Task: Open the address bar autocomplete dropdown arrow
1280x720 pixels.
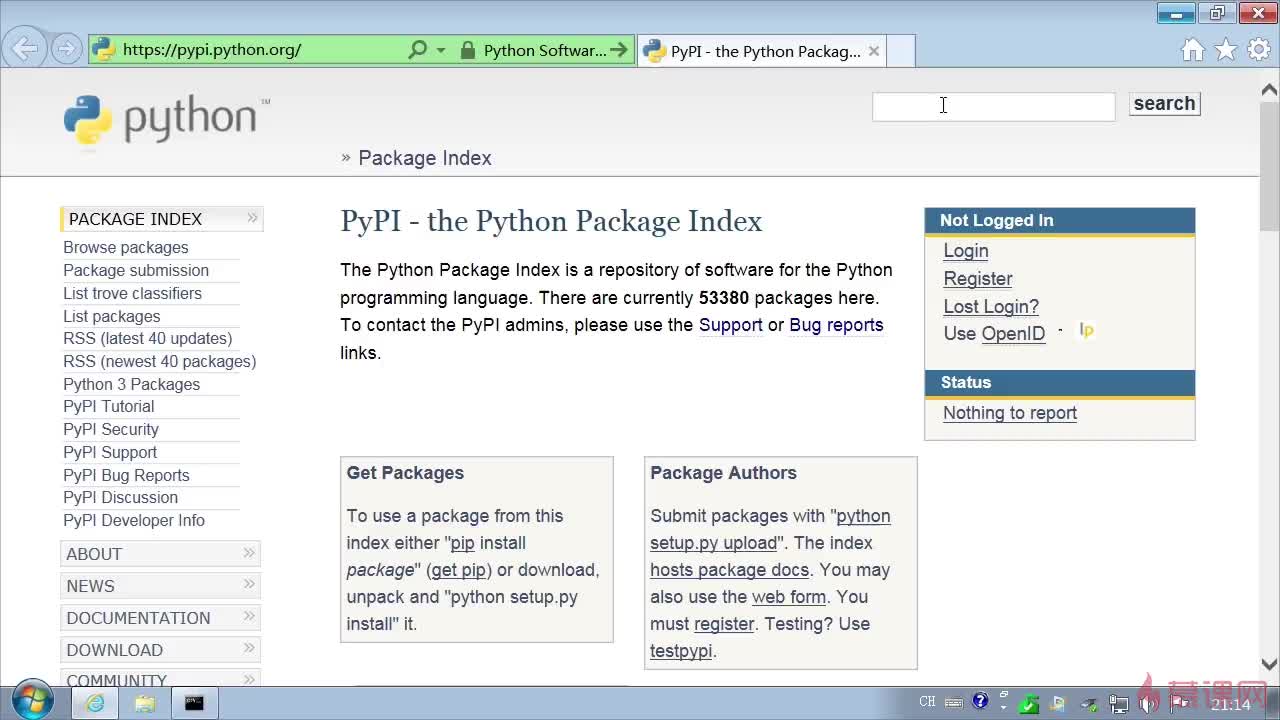Action: (441, 50)
